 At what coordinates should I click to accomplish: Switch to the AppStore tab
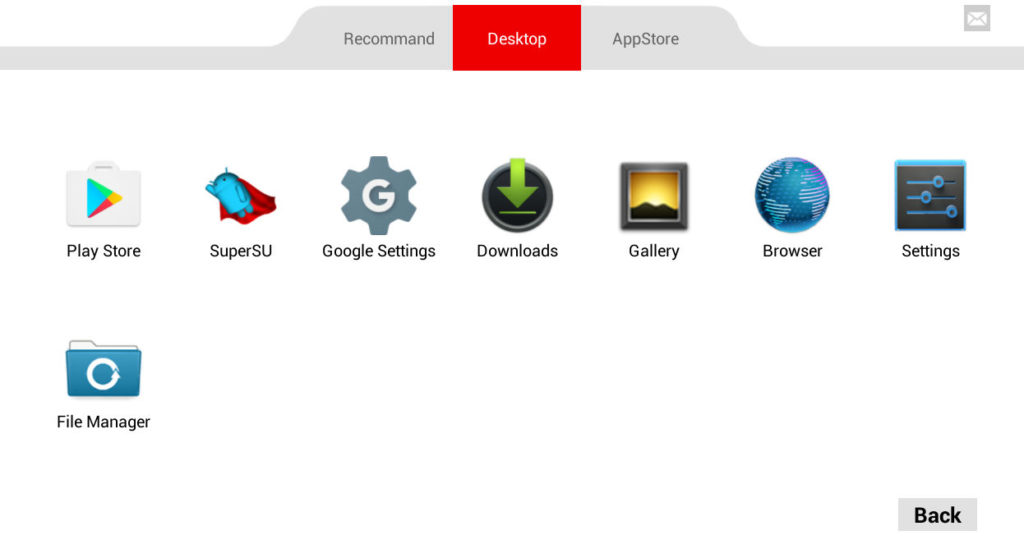tap(645, 39)
